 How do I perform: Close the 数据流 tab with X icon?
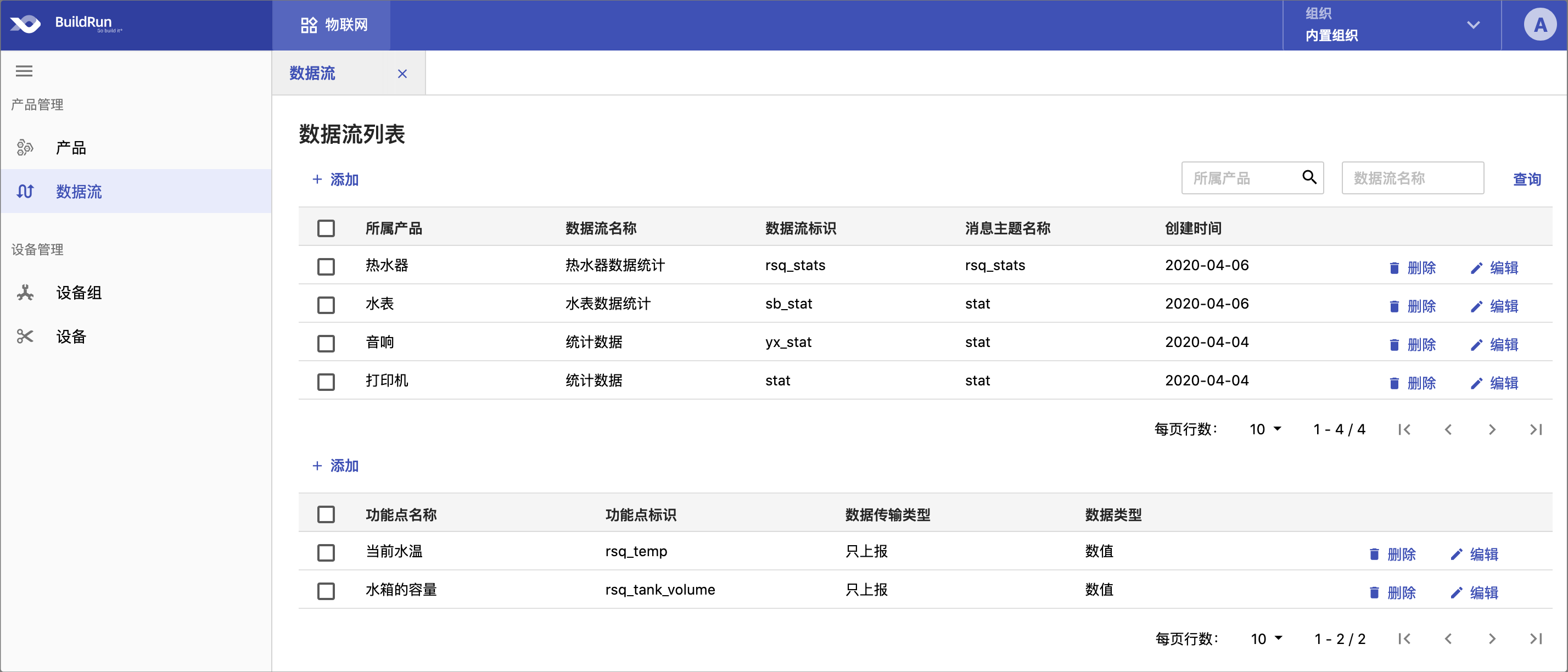[x=402, y=74]
